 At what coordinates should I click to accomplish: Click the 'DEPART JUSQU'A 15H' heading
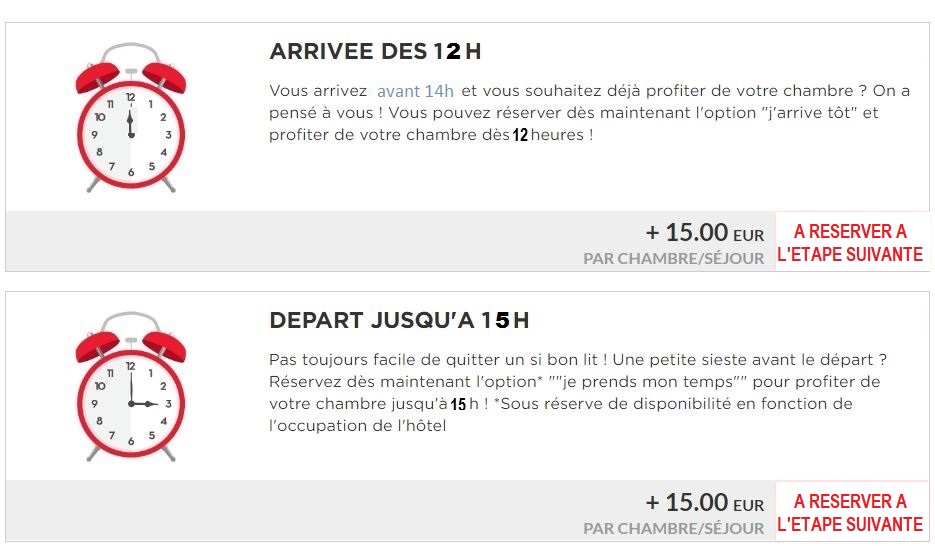click(399, 321)
